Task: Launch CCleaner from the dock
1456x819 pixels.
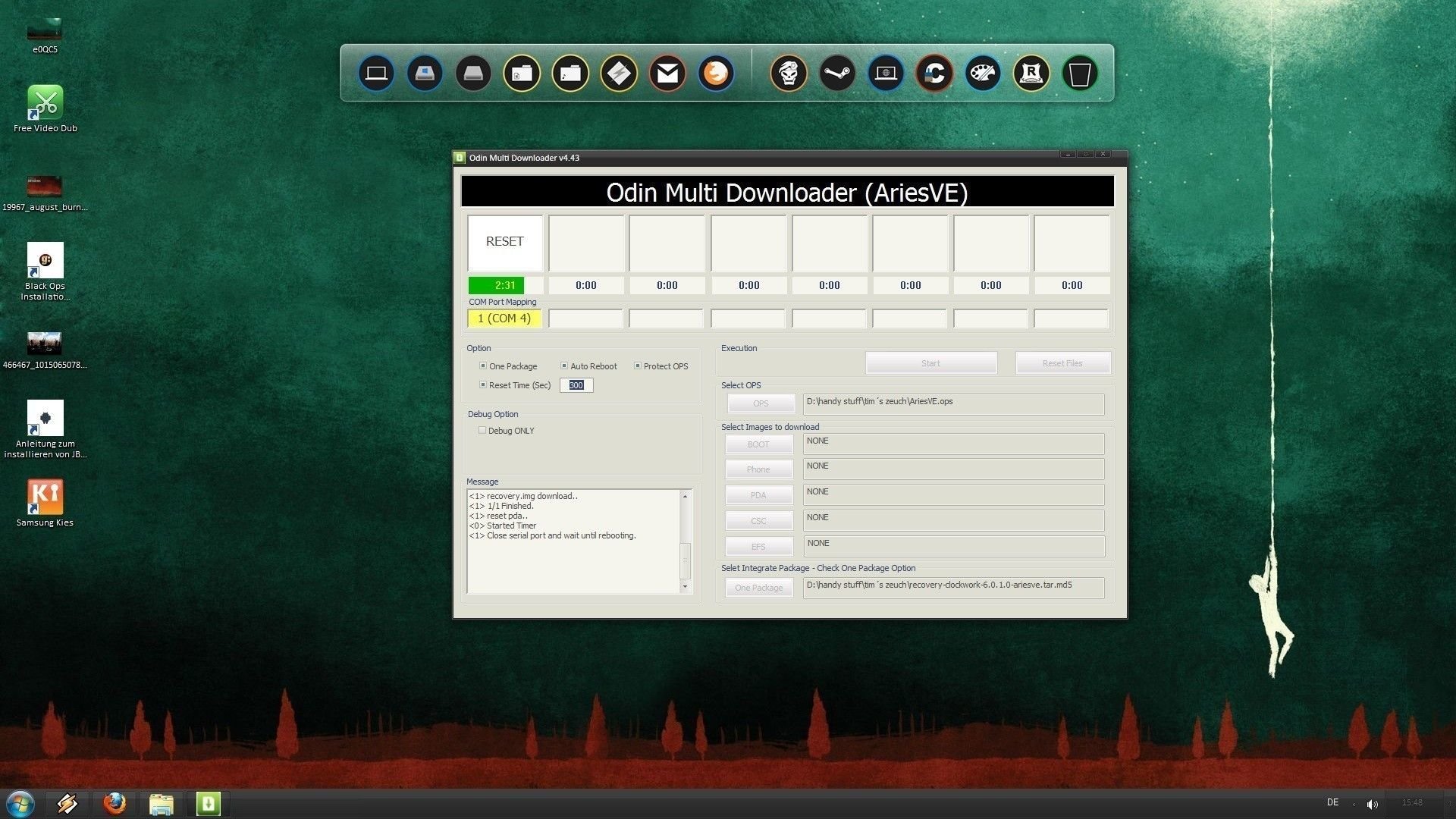Action: coord(934,74)
